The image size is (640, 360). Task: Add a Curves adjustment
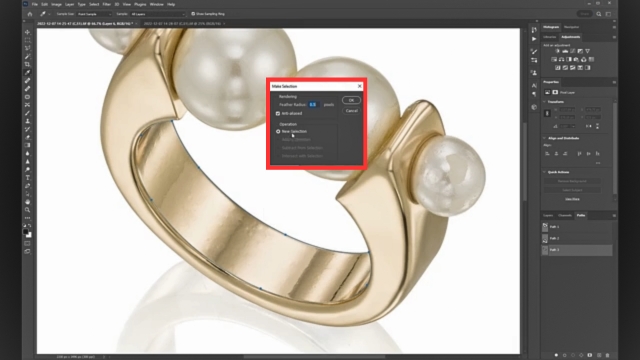[x=573, y=51]
